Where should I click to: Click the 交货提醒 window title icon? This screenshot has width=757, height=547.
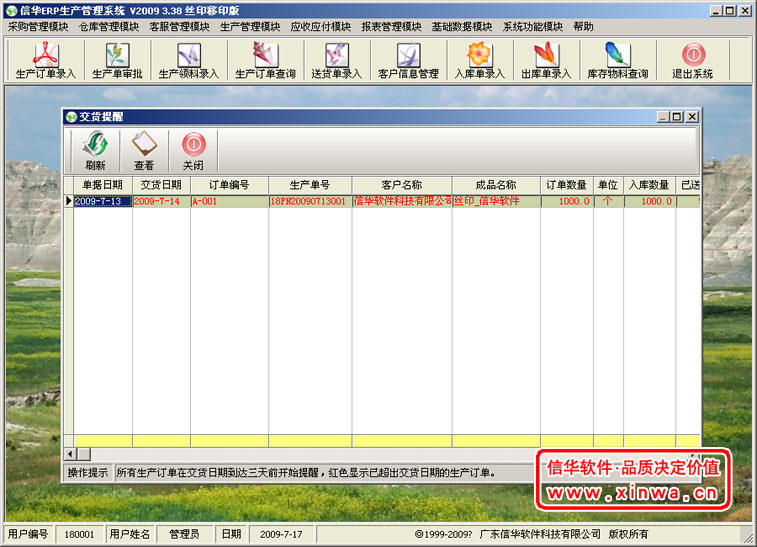coord(71,116)
